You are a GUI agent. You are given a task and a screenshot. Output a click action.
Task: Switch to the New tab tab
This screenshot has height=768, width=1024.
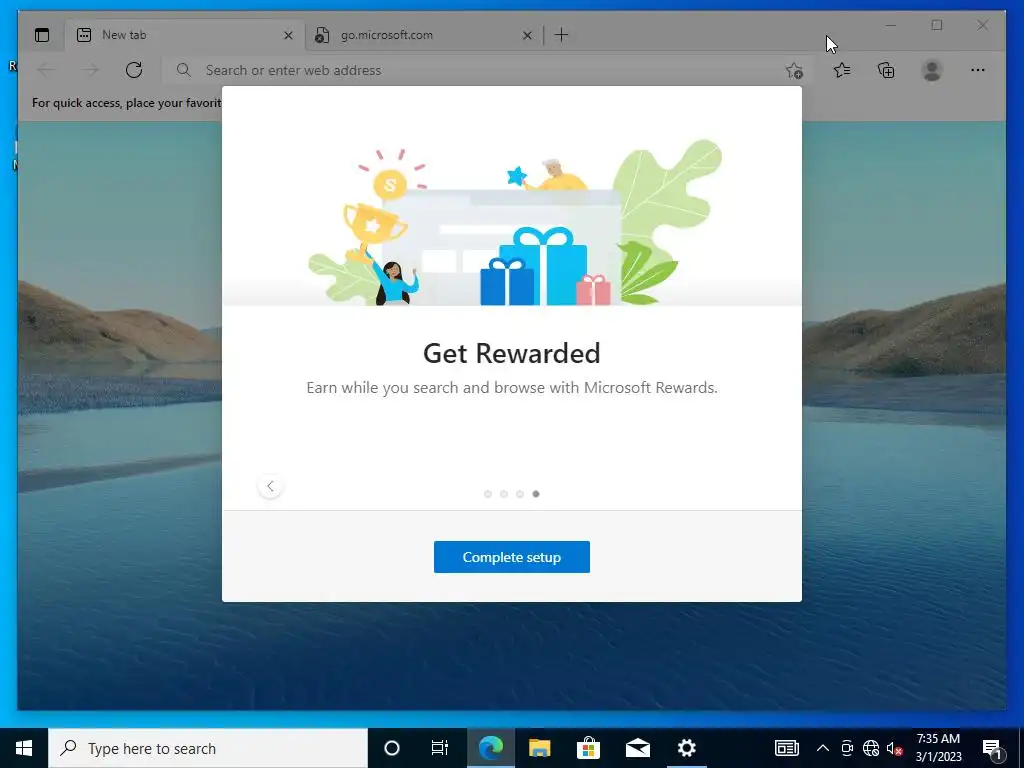[x=184, y=35]
